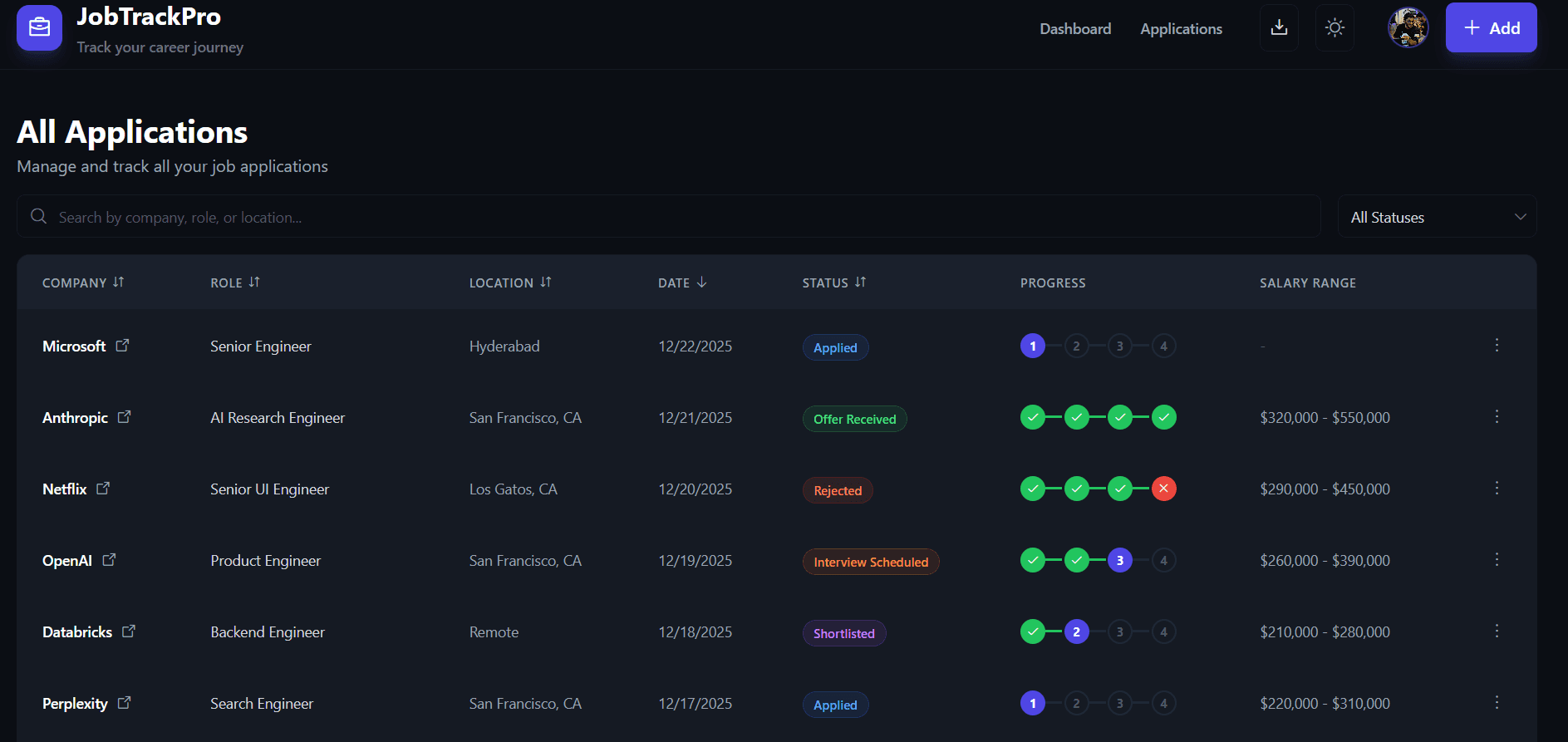Open Perplexity external link icon
This screenshot has width=1568, height=742.
tap(124, 702)
